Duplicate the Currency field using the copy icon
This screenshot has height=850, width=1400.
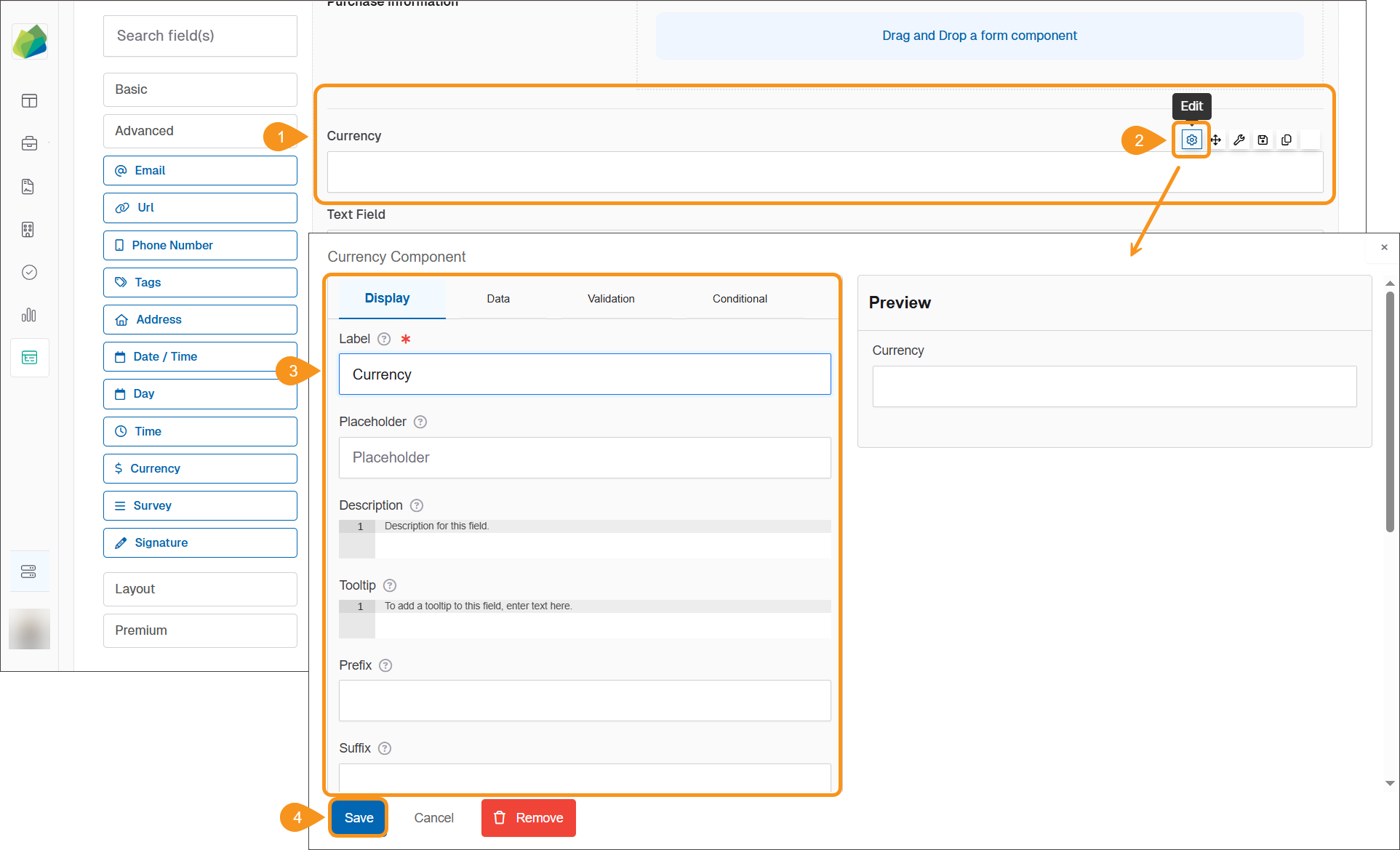point(1287,140)
